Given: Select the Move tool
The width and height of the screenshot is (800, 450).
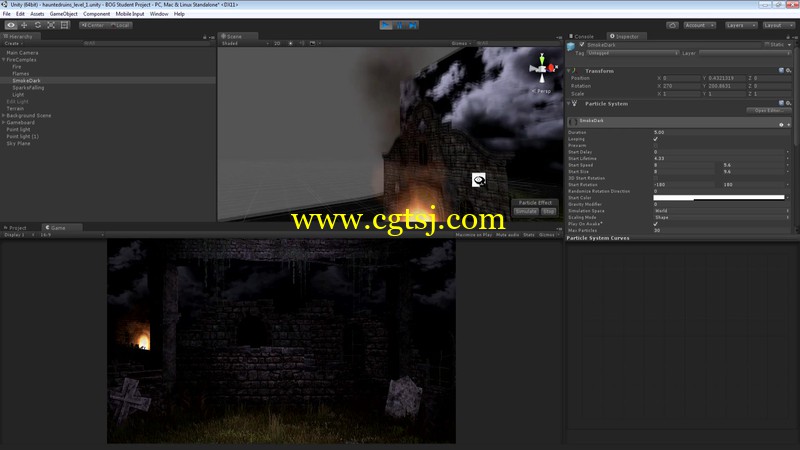Looking at the screenshot, I should (24, 25).
